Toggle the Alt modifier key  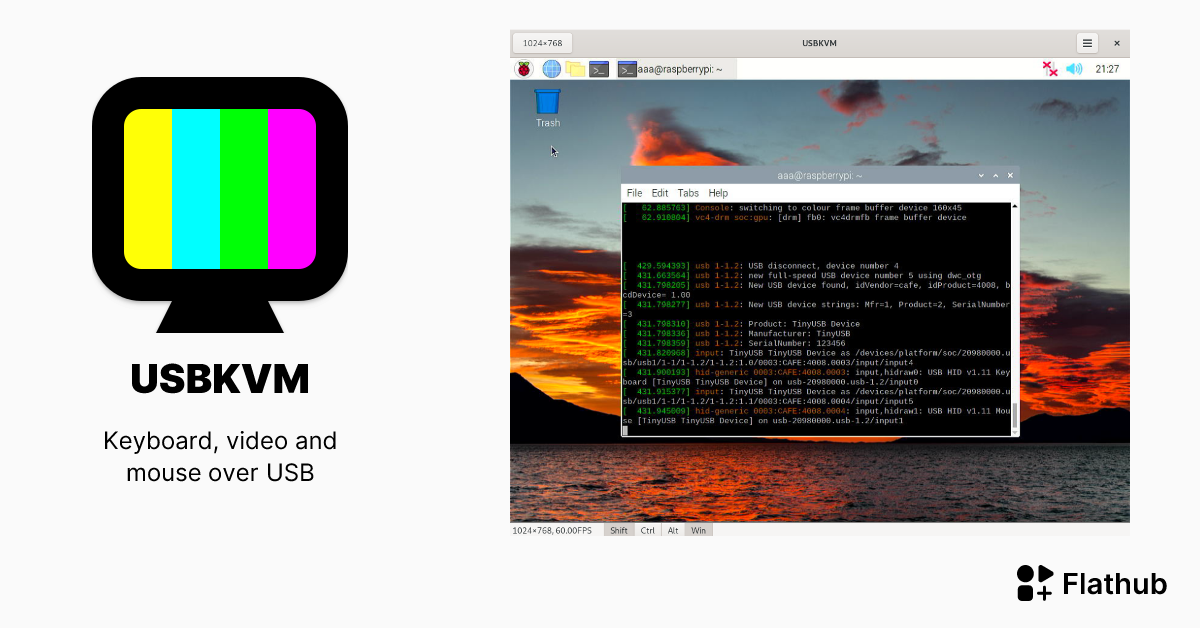[672, 529]
